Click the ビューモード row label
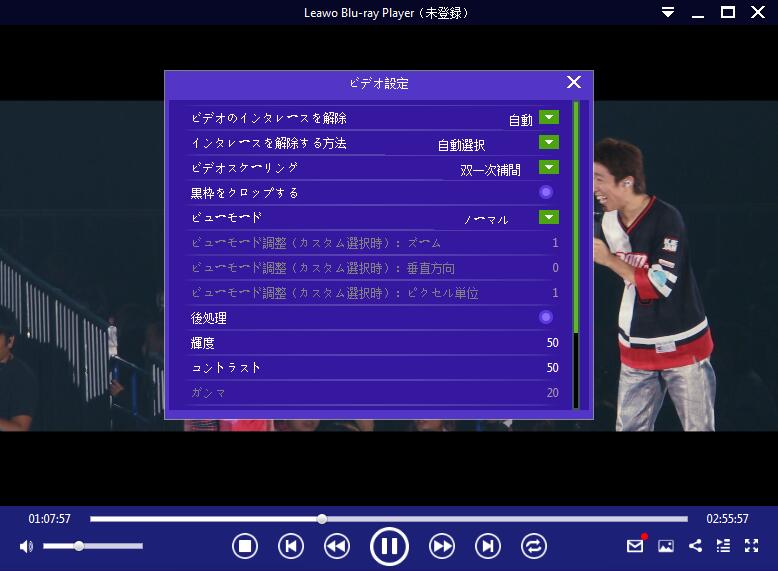The height and width of the screenshot is (571, 778). (x=226, y=218)
